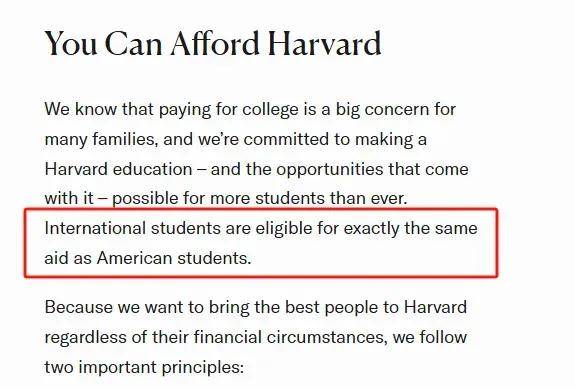Click the line 'aid as American students.'
The image size is (575, 389).
coord(148,258)
